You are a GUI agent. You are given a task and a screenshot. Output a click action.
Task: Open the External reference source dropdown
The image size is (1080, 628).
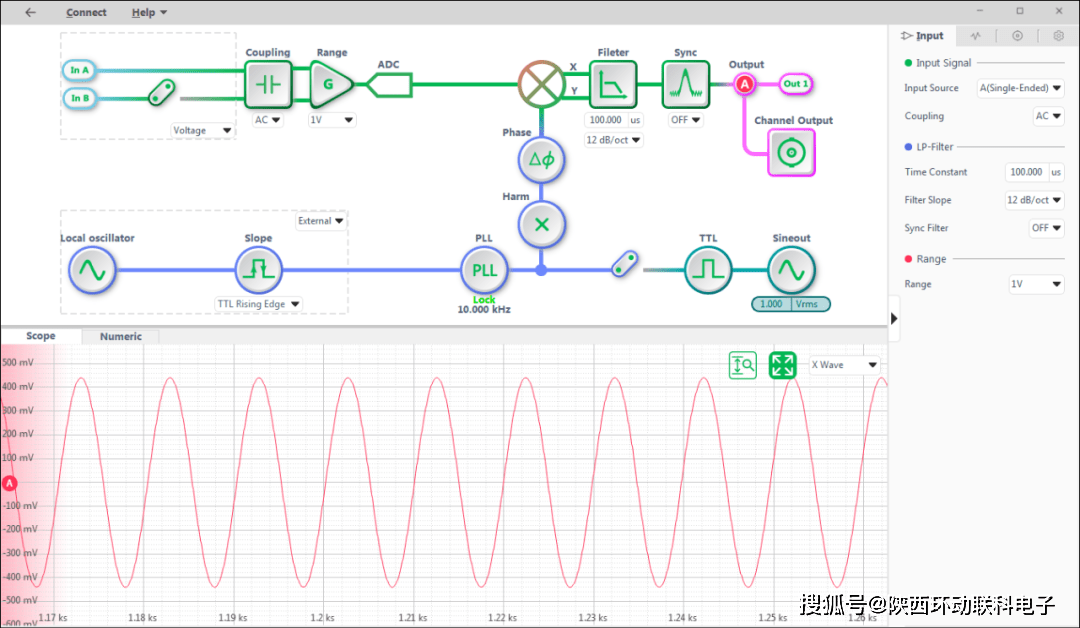[321, 221]
